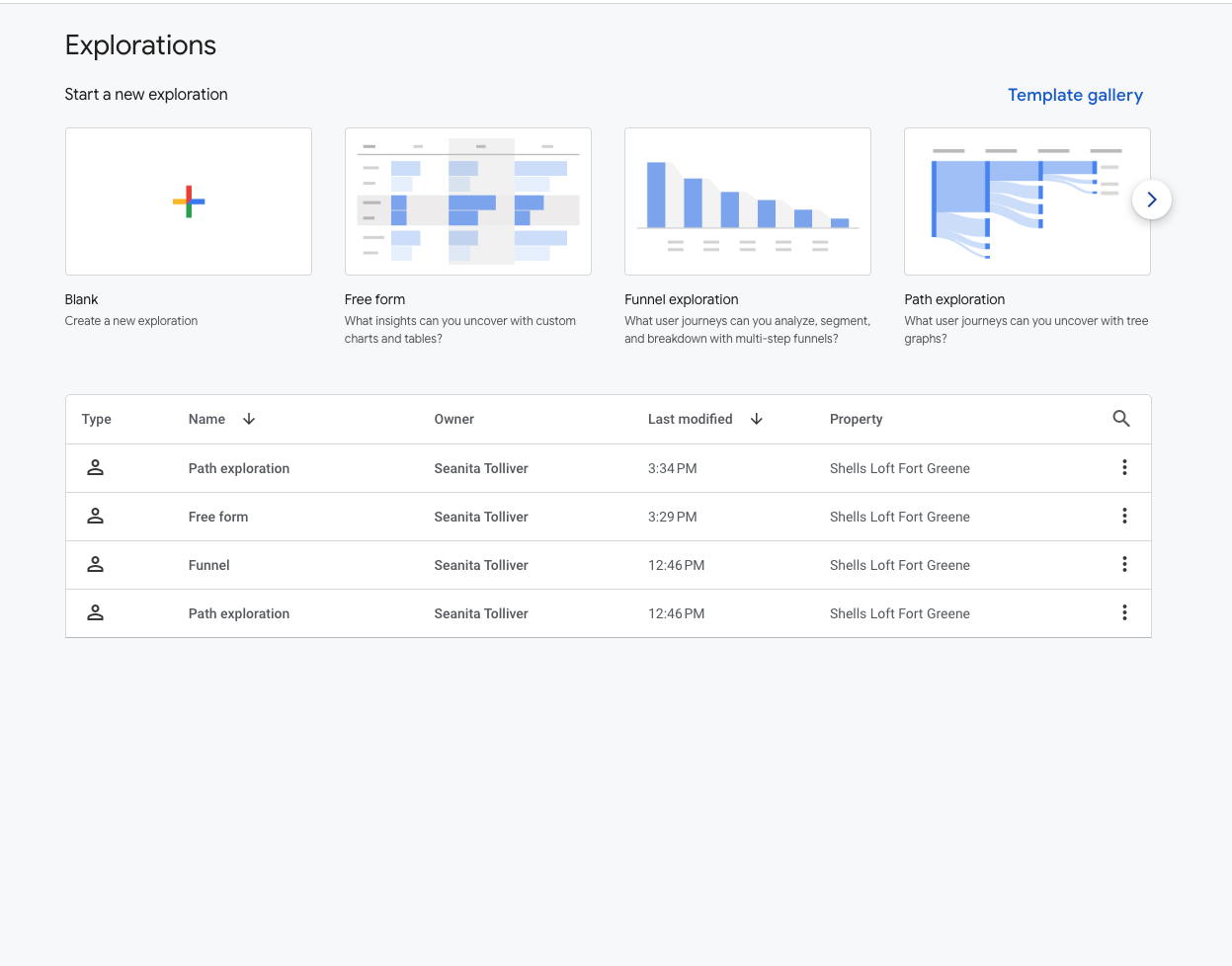Show next templates with right chevron arrow
This screenshot has height=966, width=1232.
1151,200
